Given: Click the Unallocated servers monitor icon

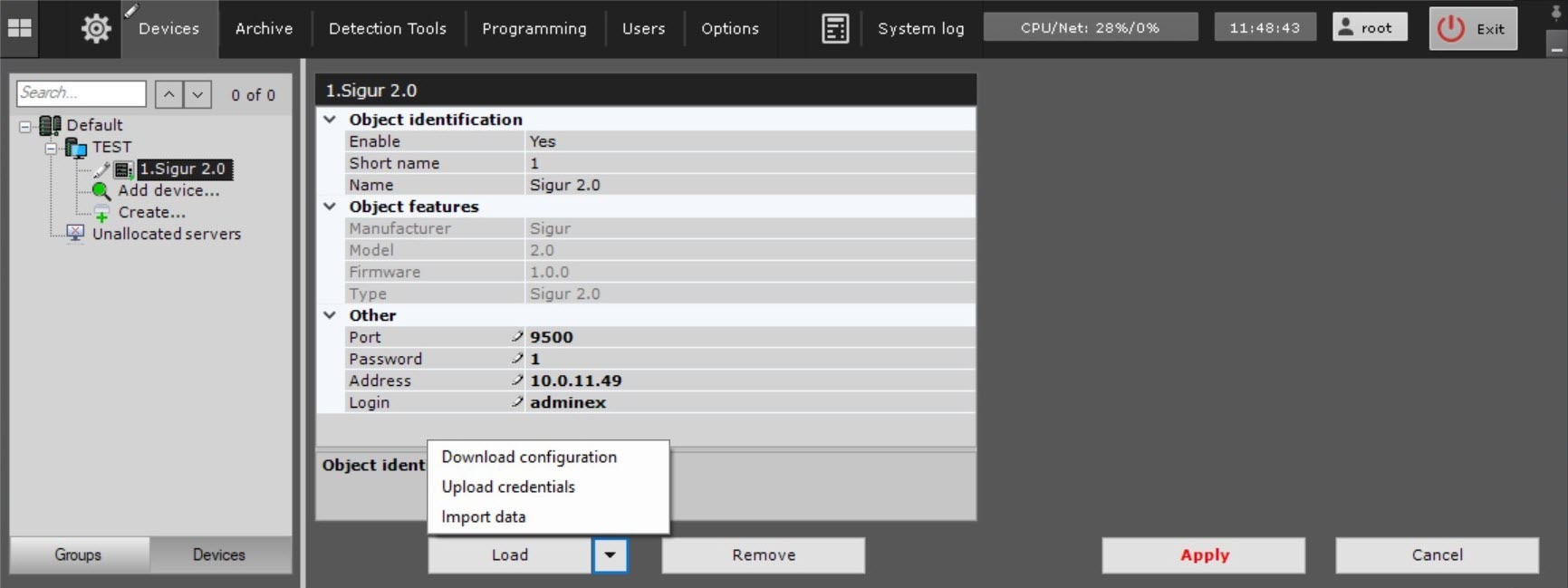Looking at the screenshot, I should pyautogui.click(x=76, y=234).
